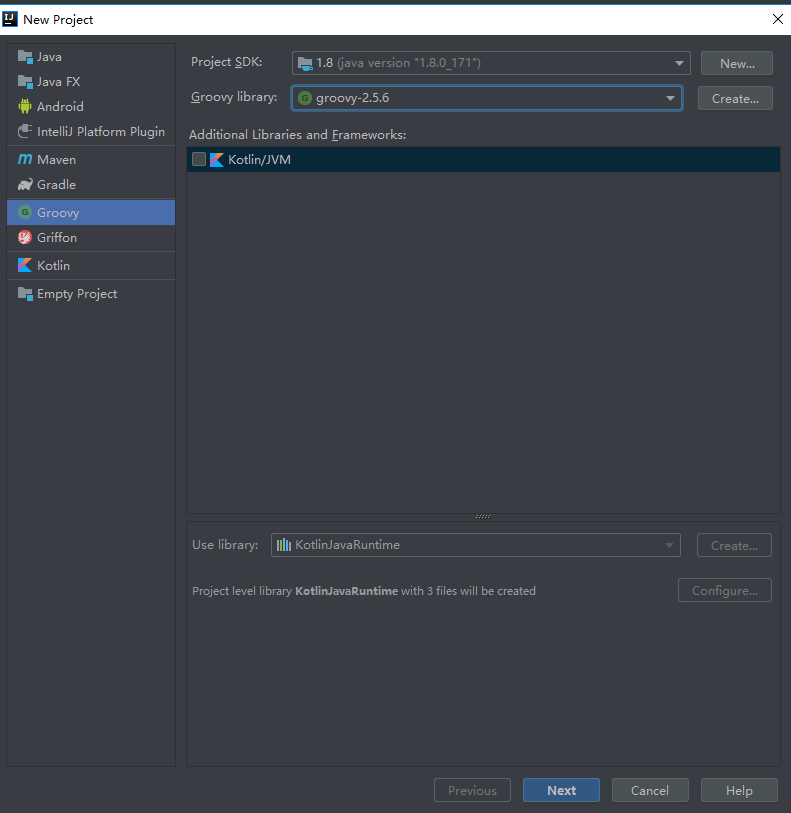The image size is (791, 813).
Task: Click the Previous button
Action: [x=472, y=790]
